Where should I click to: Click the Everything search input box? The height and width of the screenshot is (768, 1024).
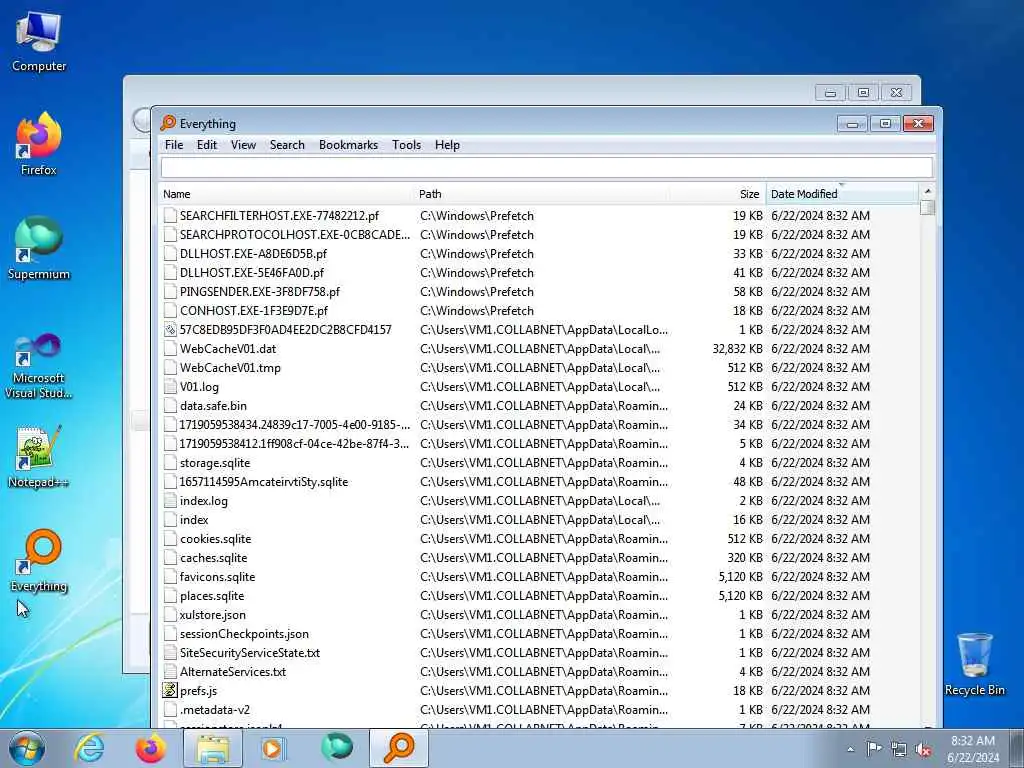pos(547,167)
